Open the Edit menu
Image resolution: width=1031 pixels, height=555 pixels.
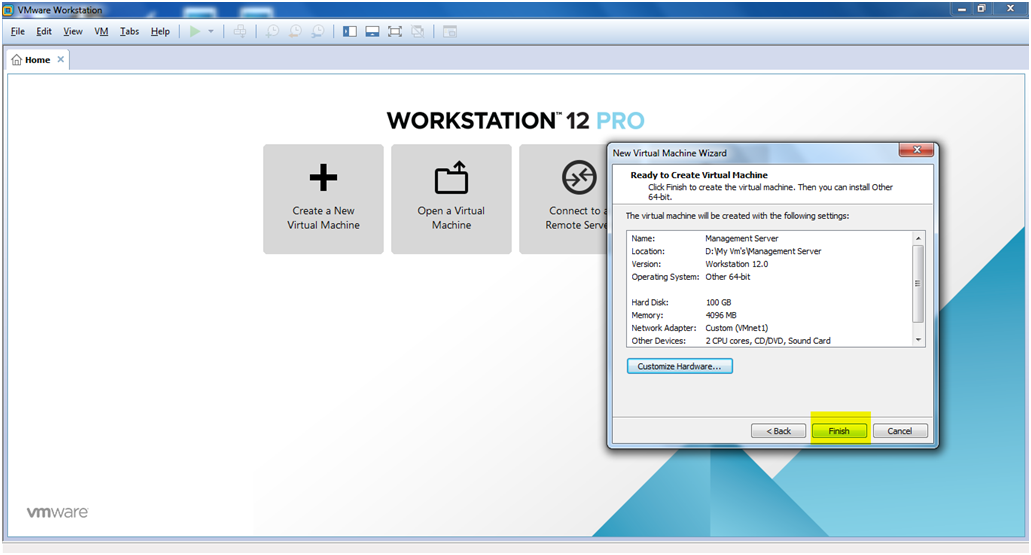44,32
